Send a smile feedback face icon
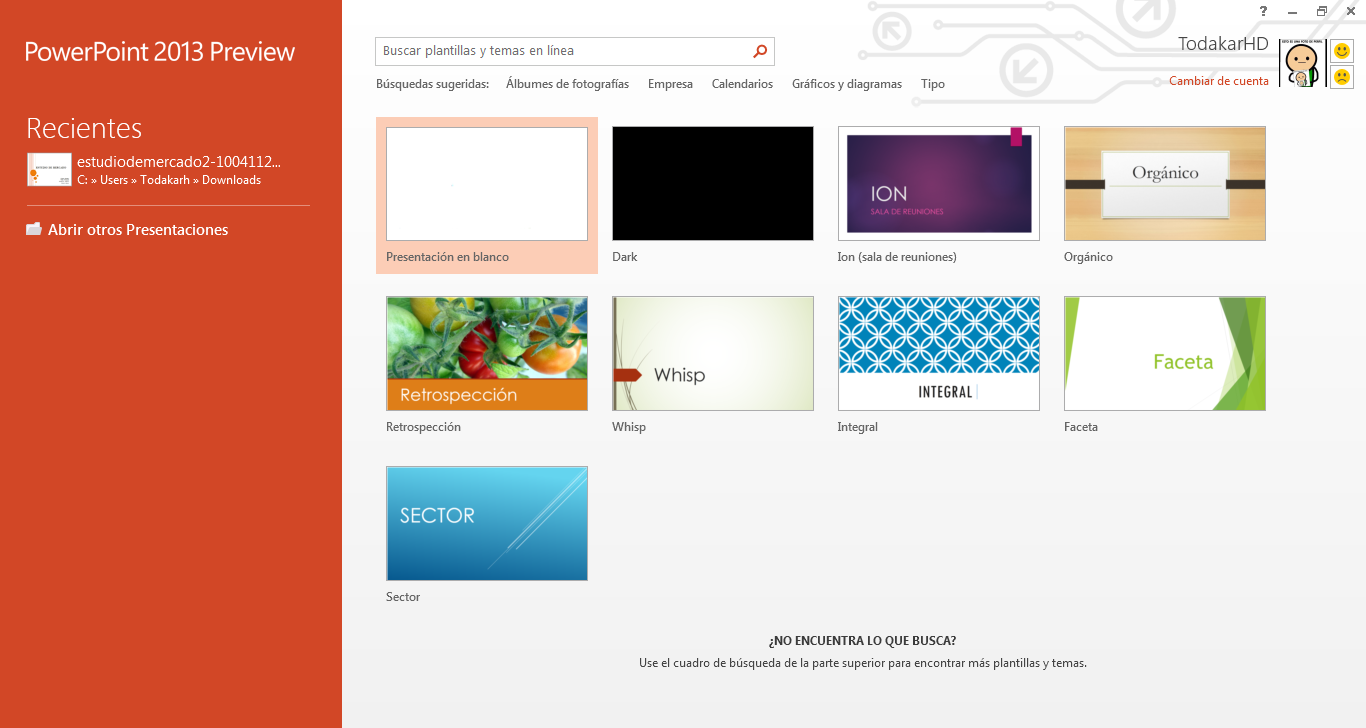1366x728 pixels. [1342, 51]
